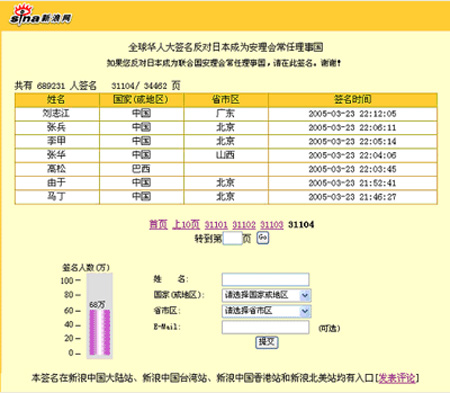Expand the 请选择国家或地区 dropdown

(x=266, y=295)
